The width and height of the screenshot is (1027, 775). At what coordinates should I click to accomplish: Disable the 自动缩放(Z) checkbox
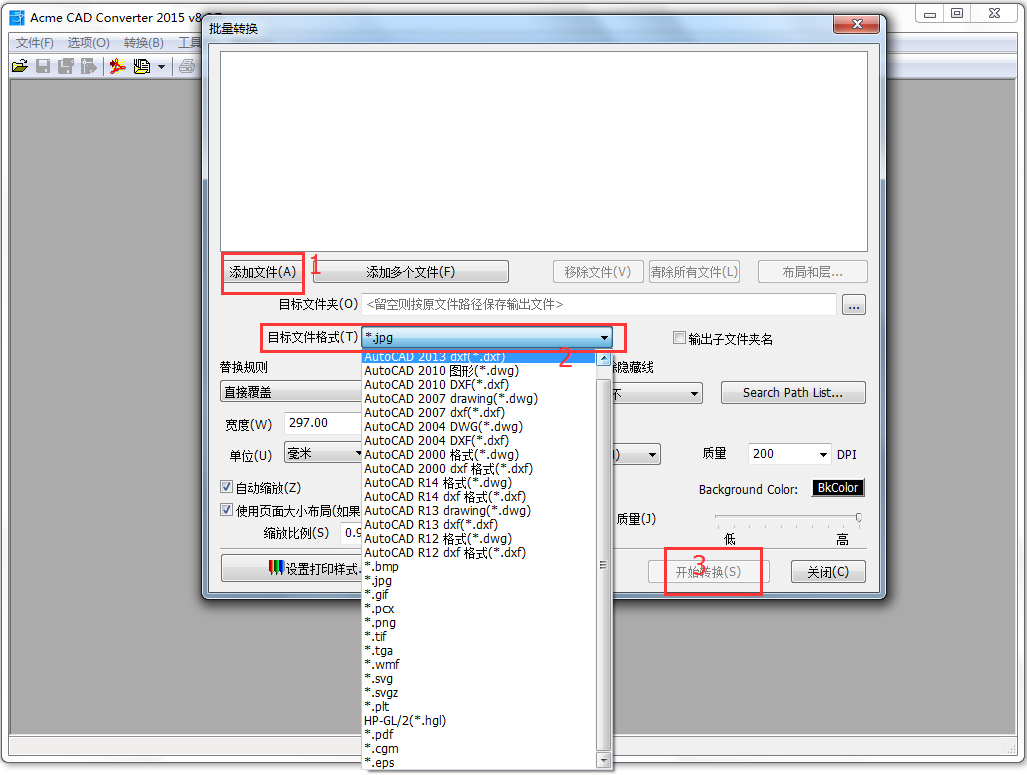[x=226, y=487]
